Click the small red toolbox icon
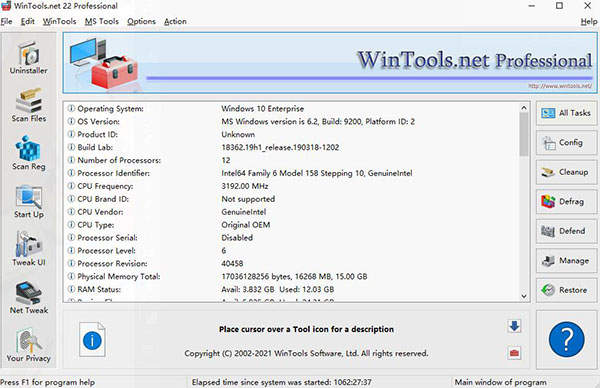Image resolution: width=600 pixels, height=388 pixels. pos(514,353)
